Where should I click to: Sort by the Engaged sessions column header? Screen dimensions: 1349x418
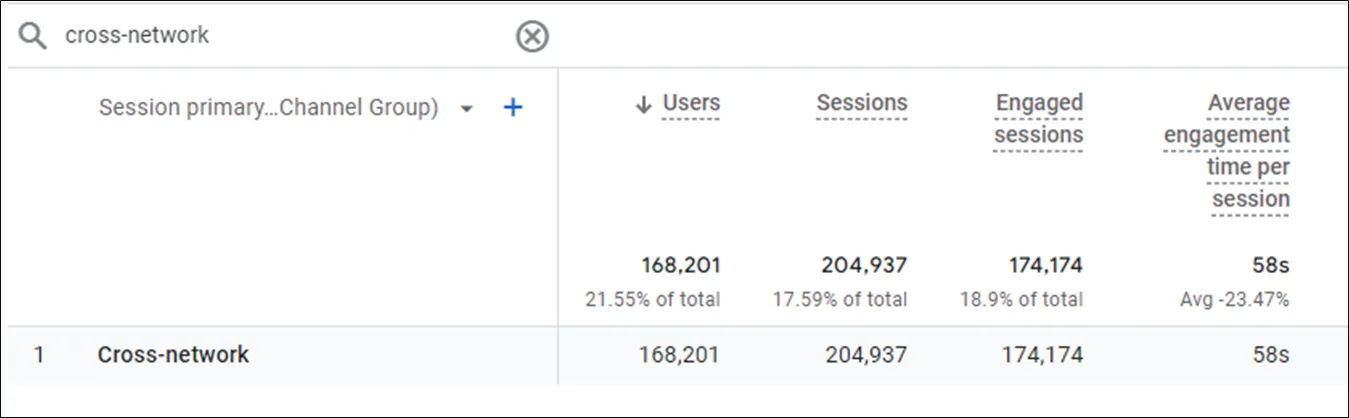pos(1038,118)
